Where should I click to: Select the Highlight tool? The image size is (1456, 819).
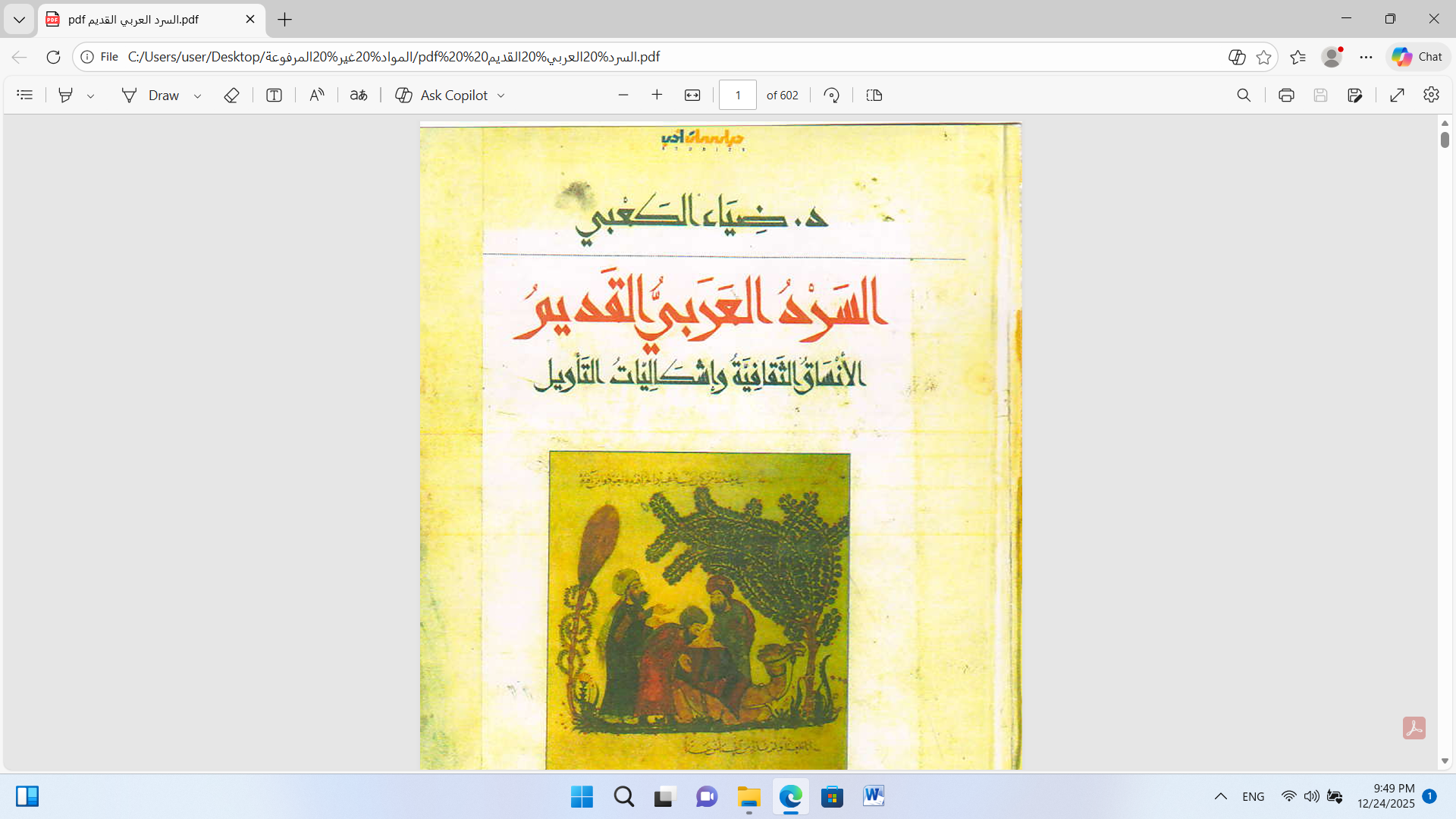click(66, 95)
